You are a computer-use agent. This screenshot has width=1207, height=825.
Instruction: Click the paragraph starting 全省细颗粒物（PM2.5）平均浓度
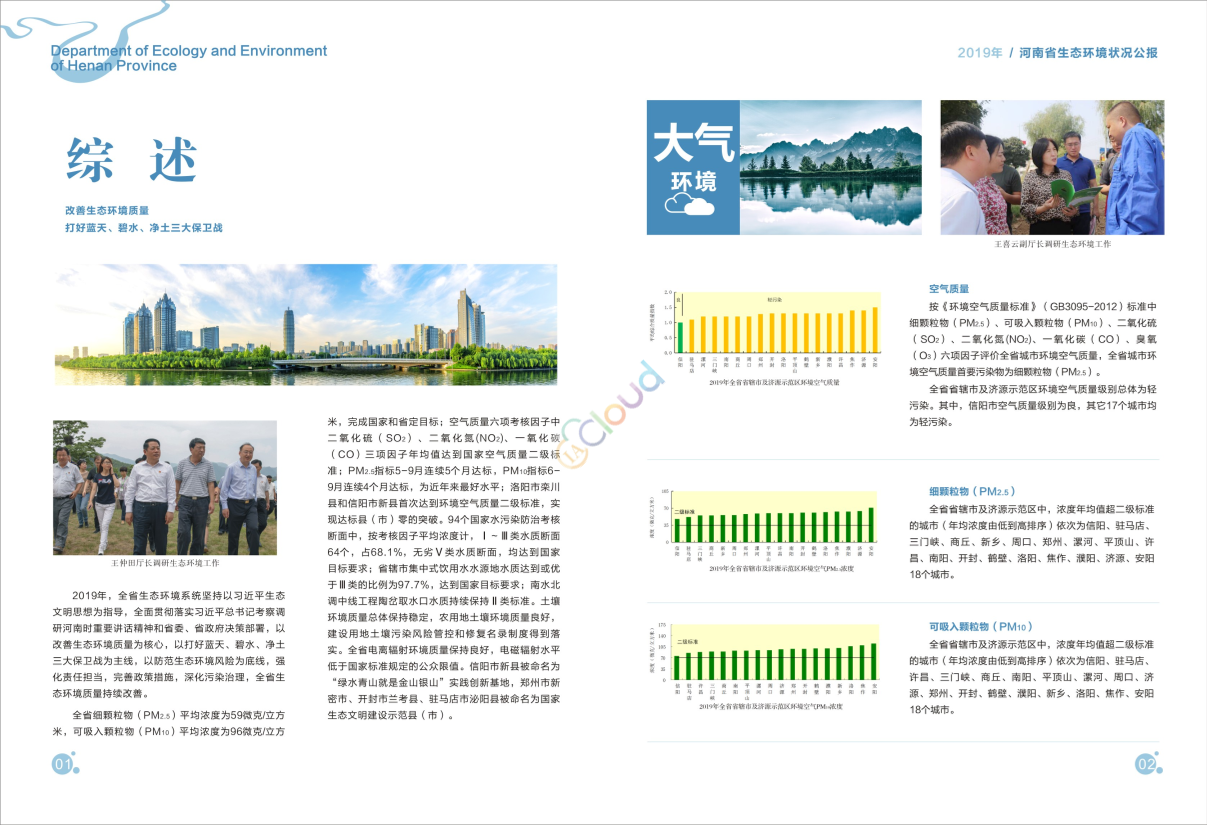pyautogui.click(x=169, y=724)
